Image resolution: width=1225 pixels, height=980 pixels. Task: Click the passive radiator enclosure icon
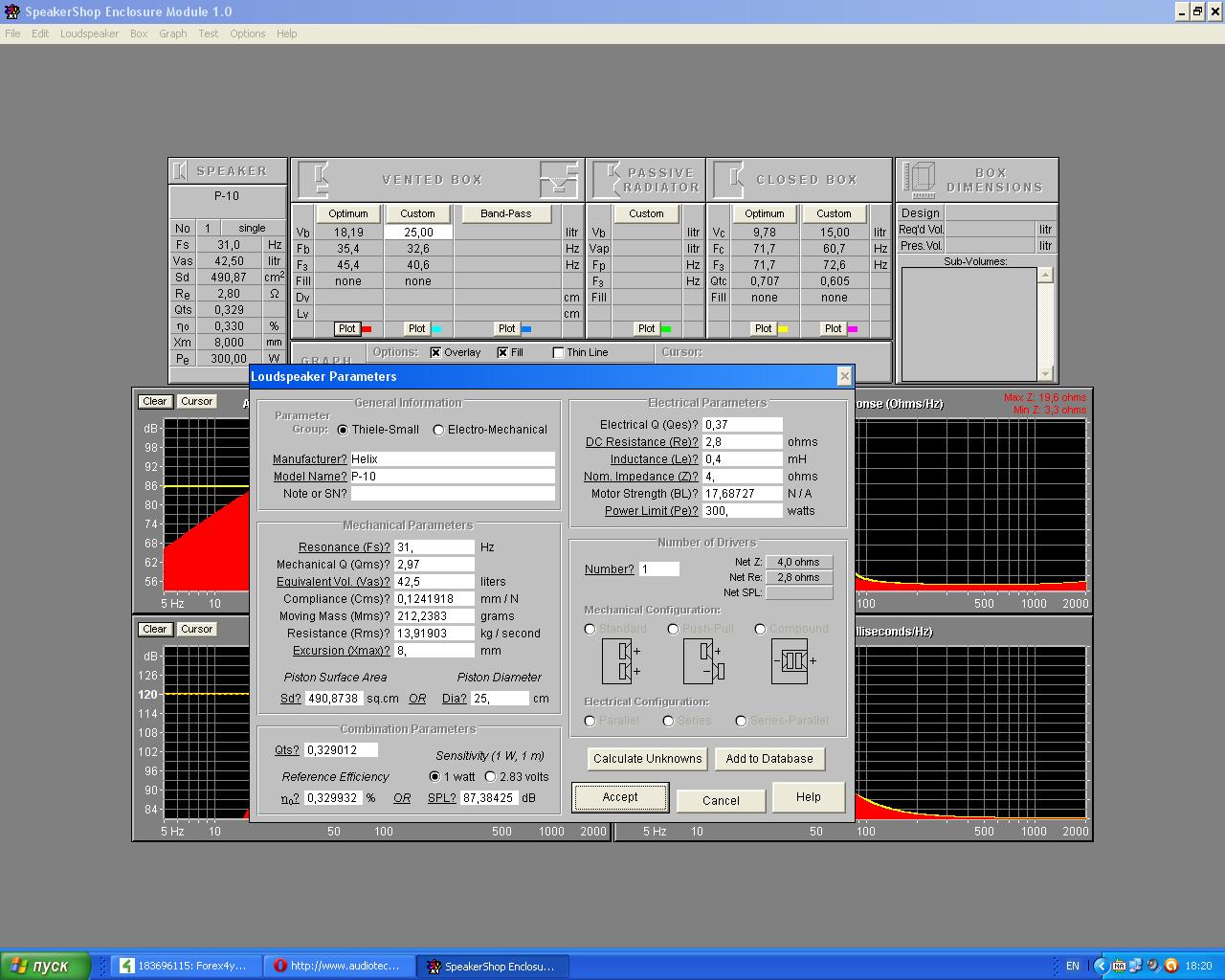coord(607,179)
